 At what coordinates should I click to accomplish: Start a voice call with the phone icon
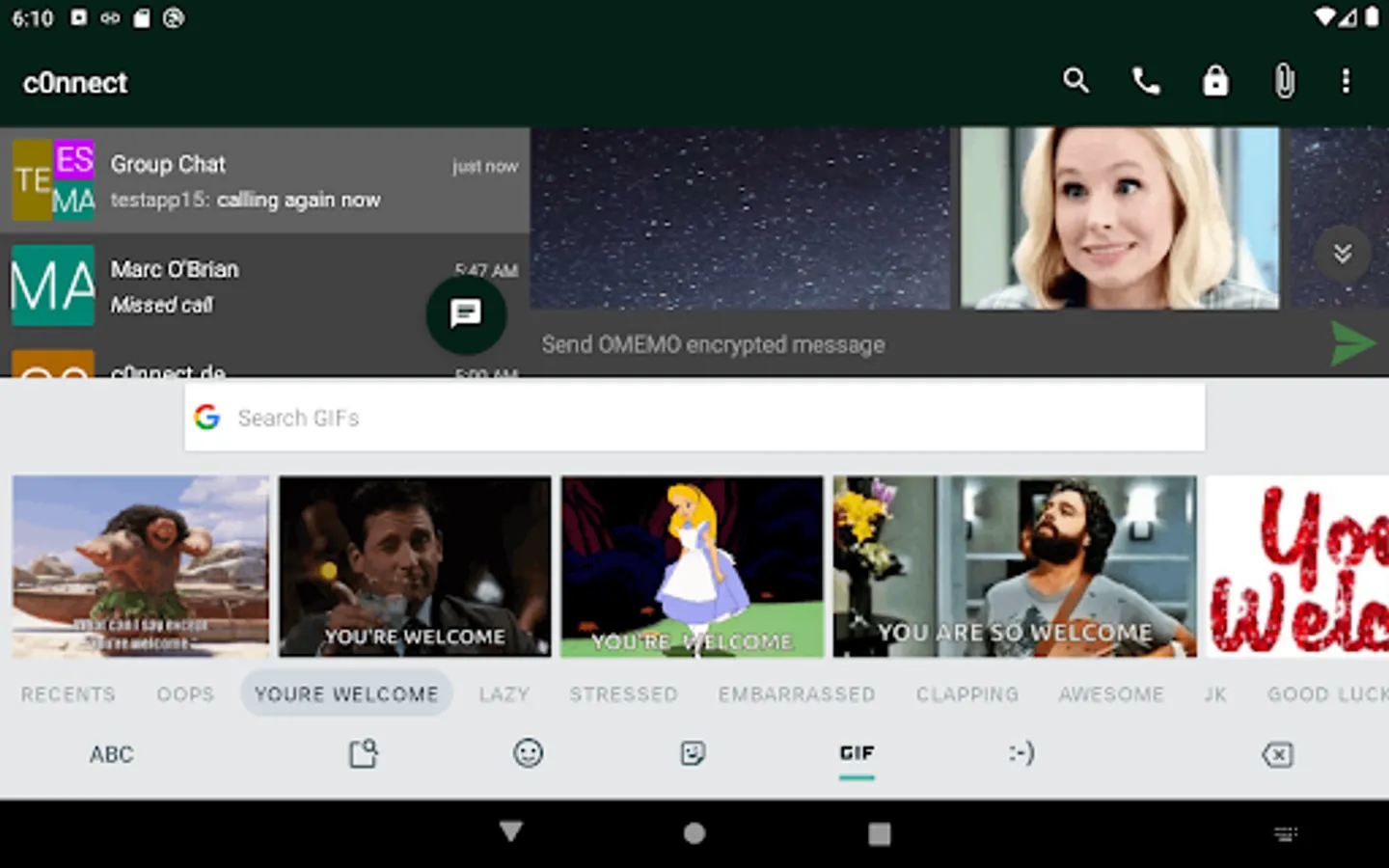click(1145, 81)
